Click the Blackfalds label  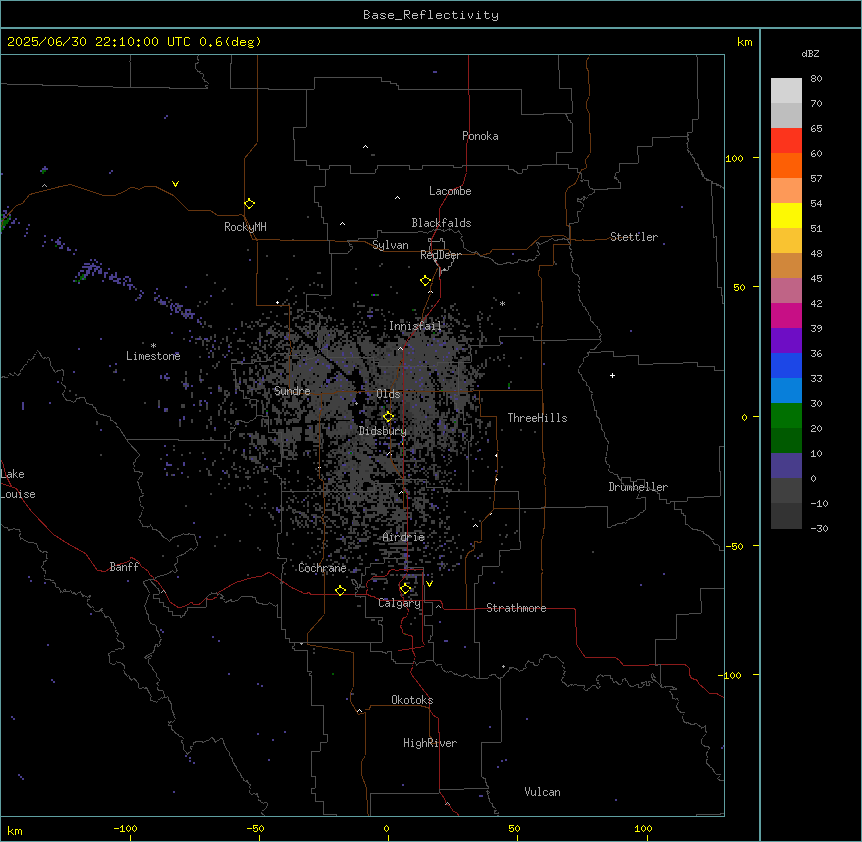441,223
